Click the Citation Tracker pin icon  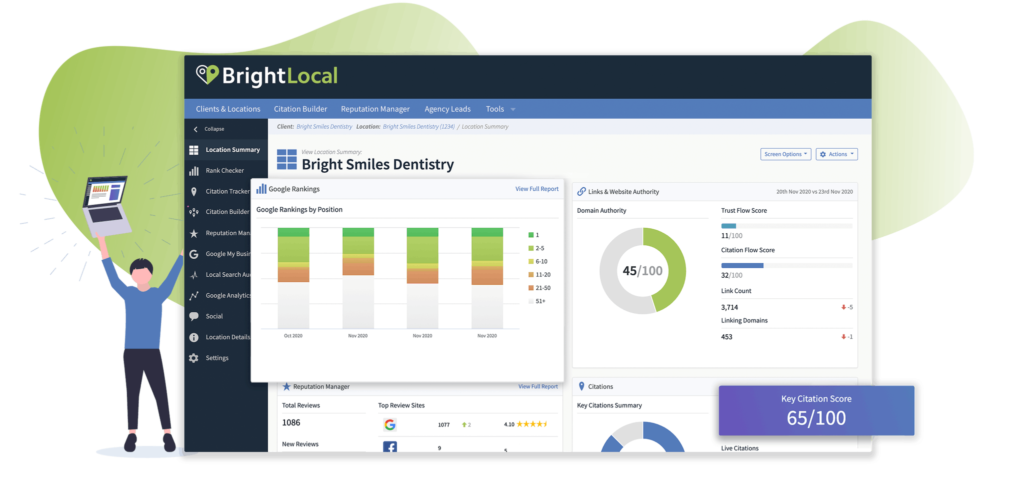[x=194, y=191]
